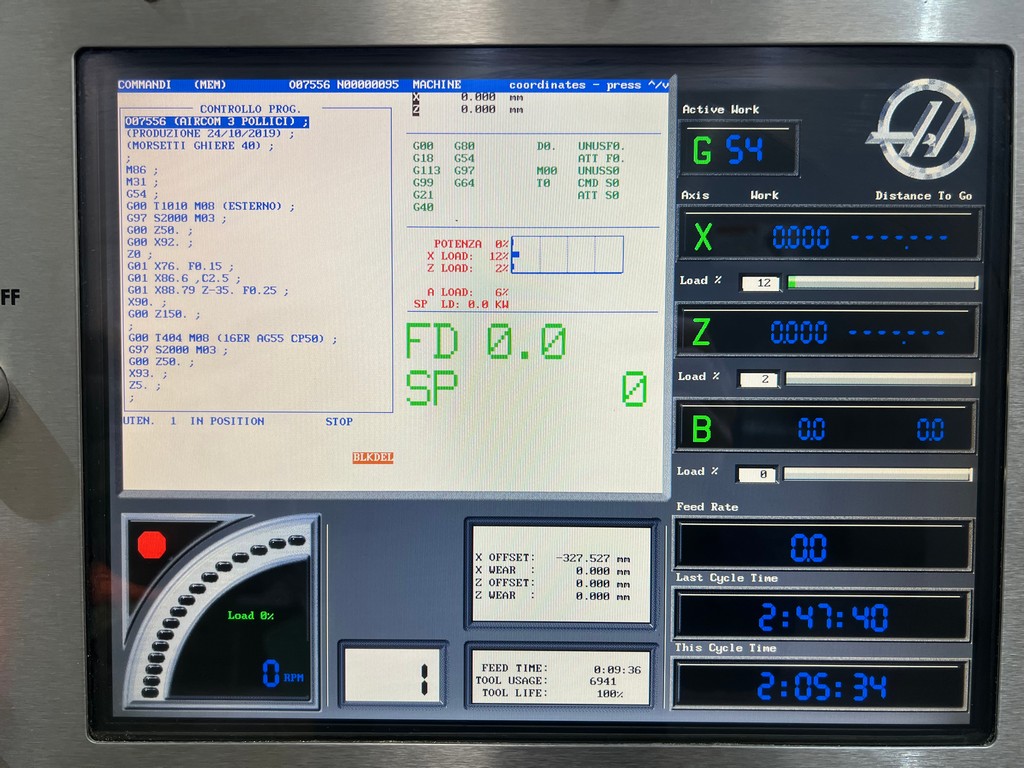The image size is (1024, 768).
Task: Click program number O07556 N00000095 in header
Action: [344, 85]
